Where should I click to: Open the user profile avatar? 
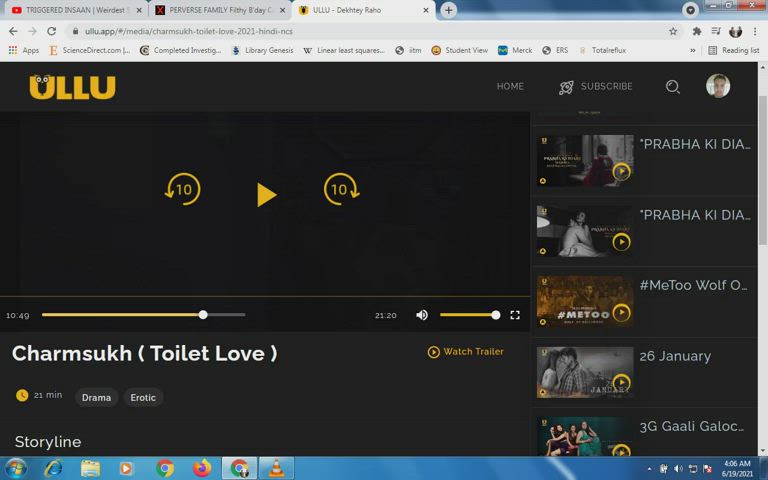click(x=718, y=86)
